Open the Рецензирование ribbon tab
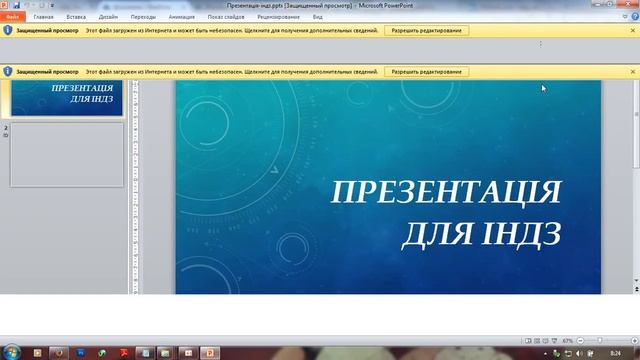The height and width of the screenshot is (360, 640). 278,17
